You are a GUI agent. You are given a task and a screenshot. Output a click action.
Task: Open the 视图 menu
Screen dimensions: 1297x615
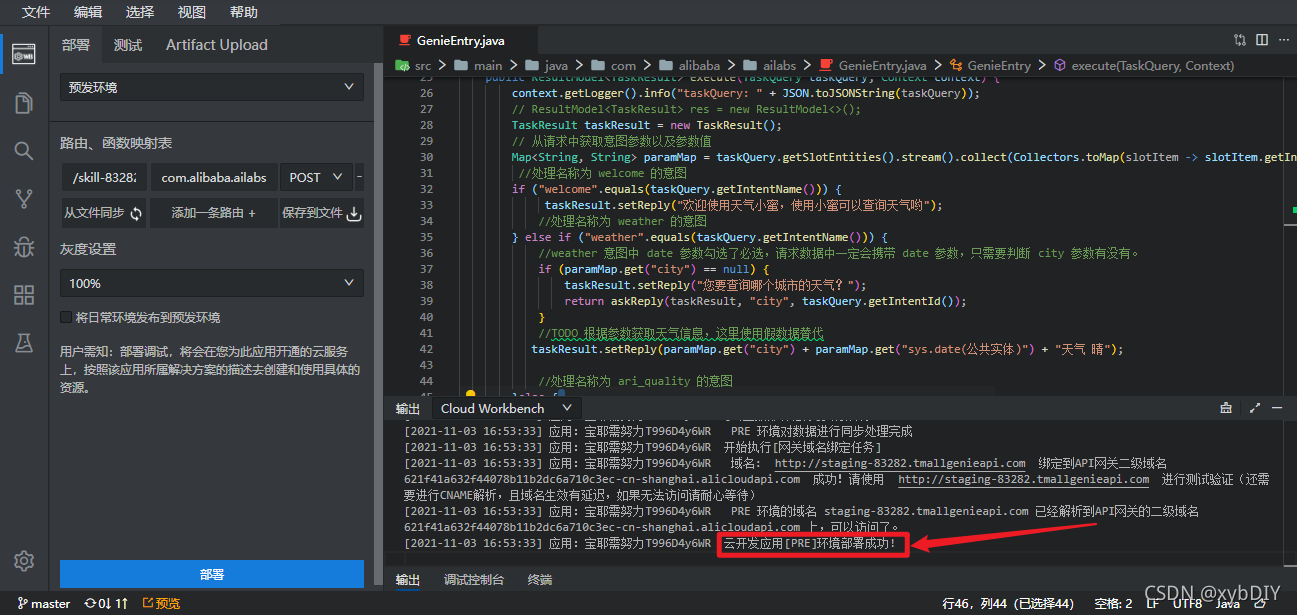coord(192,12)
